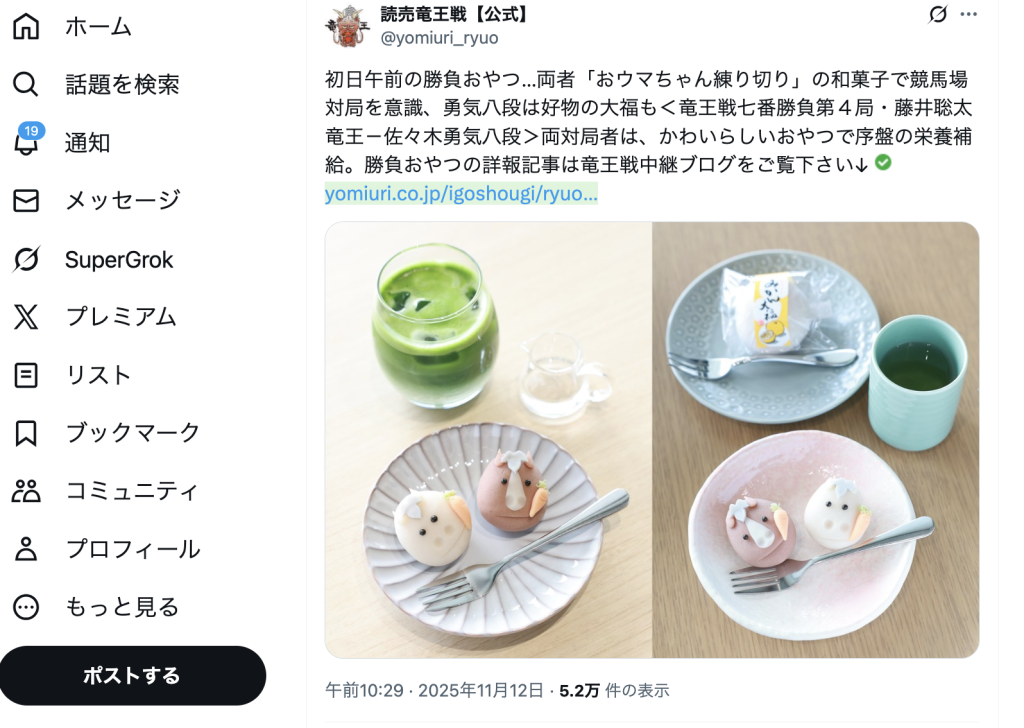This screenshot has width=1024, height=728.
Task: Open the Communities people icon
Action: [x=26, y=491]
